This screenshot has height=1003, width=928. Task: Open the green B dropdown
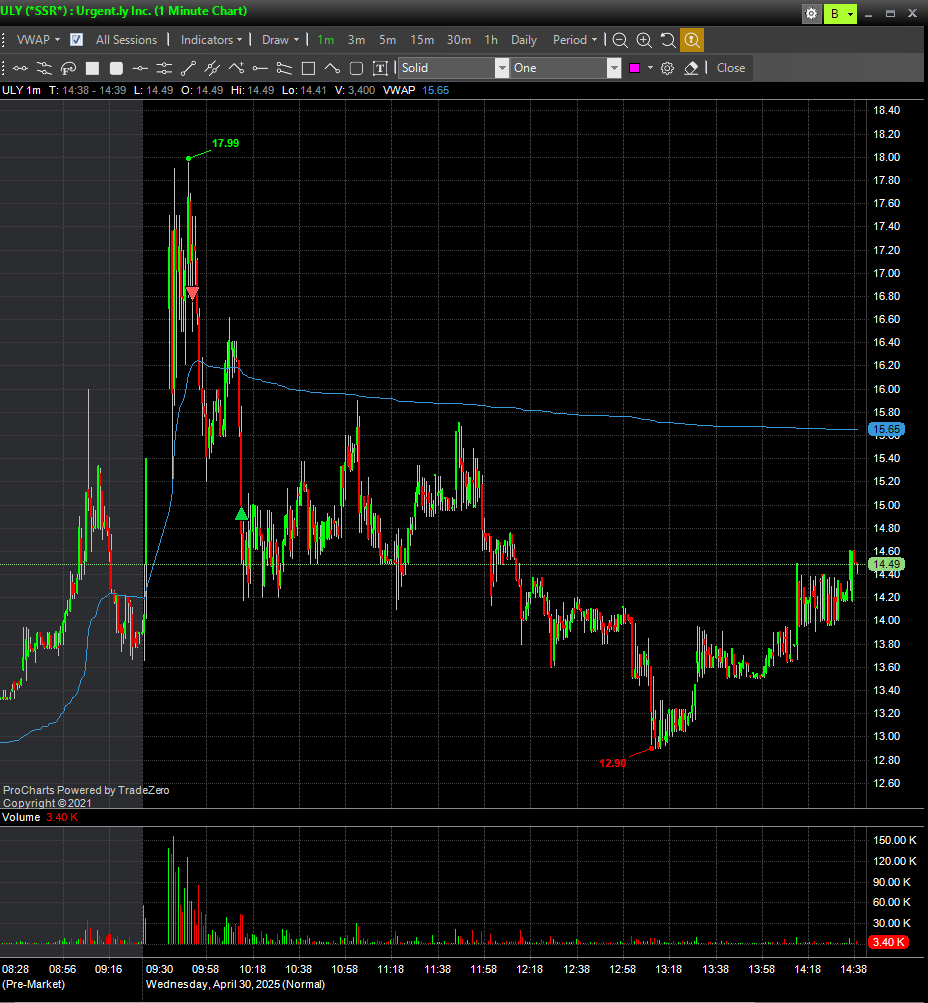click(840, 13)
